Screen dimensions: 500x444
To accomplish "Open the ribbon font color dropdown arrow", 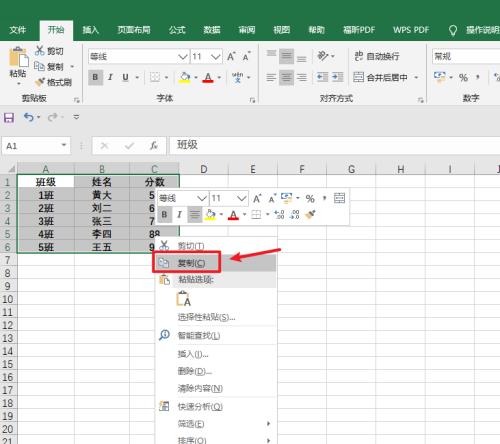I will tap(219, 78).
